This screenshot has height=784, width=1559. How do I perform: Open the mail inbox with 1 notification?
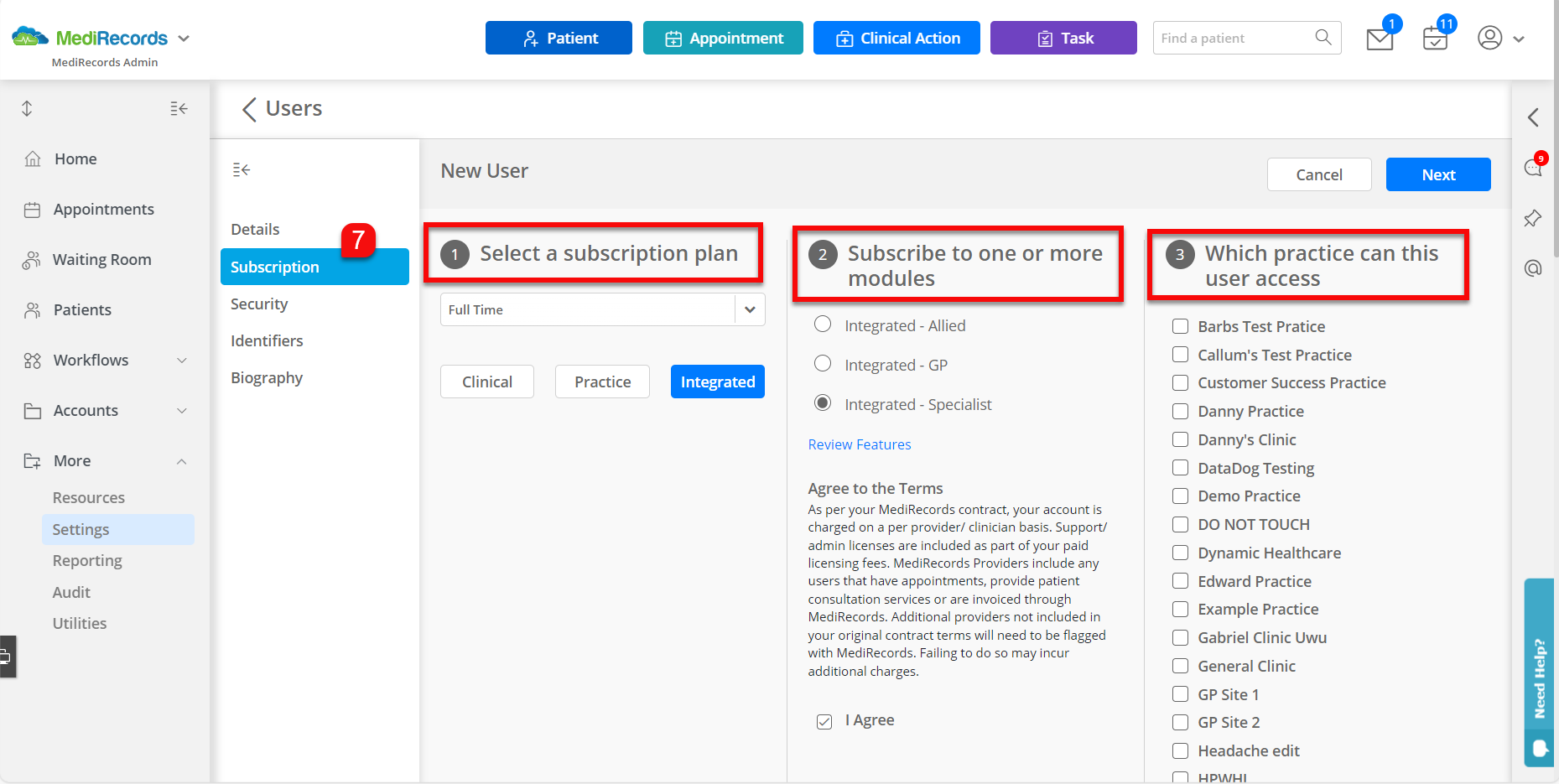(1379, 38)
